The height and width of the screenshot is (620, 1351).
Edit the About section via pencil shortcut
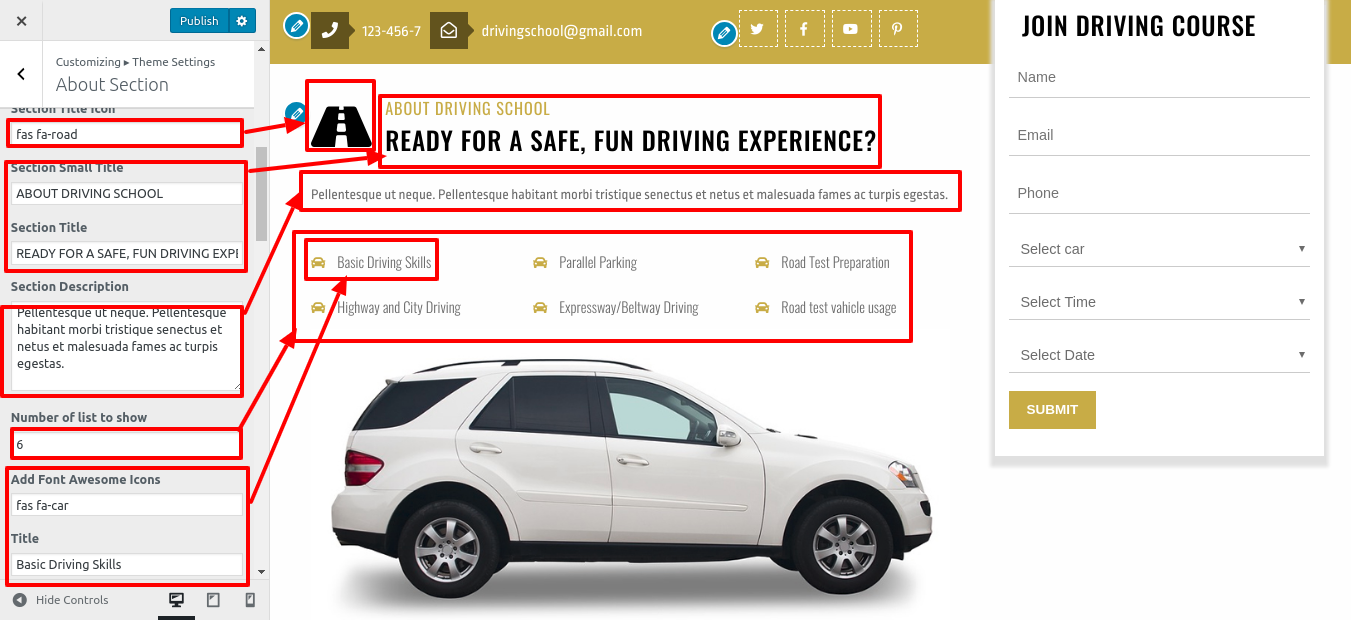coord(296,114)
